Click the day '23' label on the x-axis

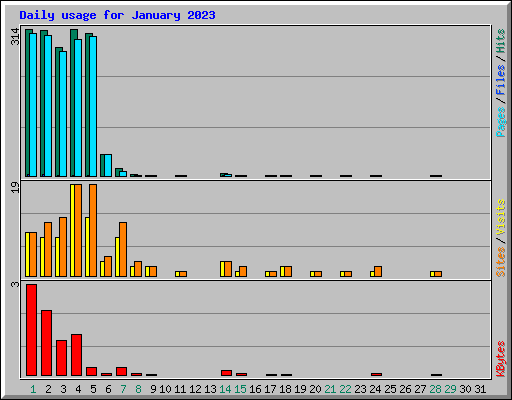pos(360,389)
